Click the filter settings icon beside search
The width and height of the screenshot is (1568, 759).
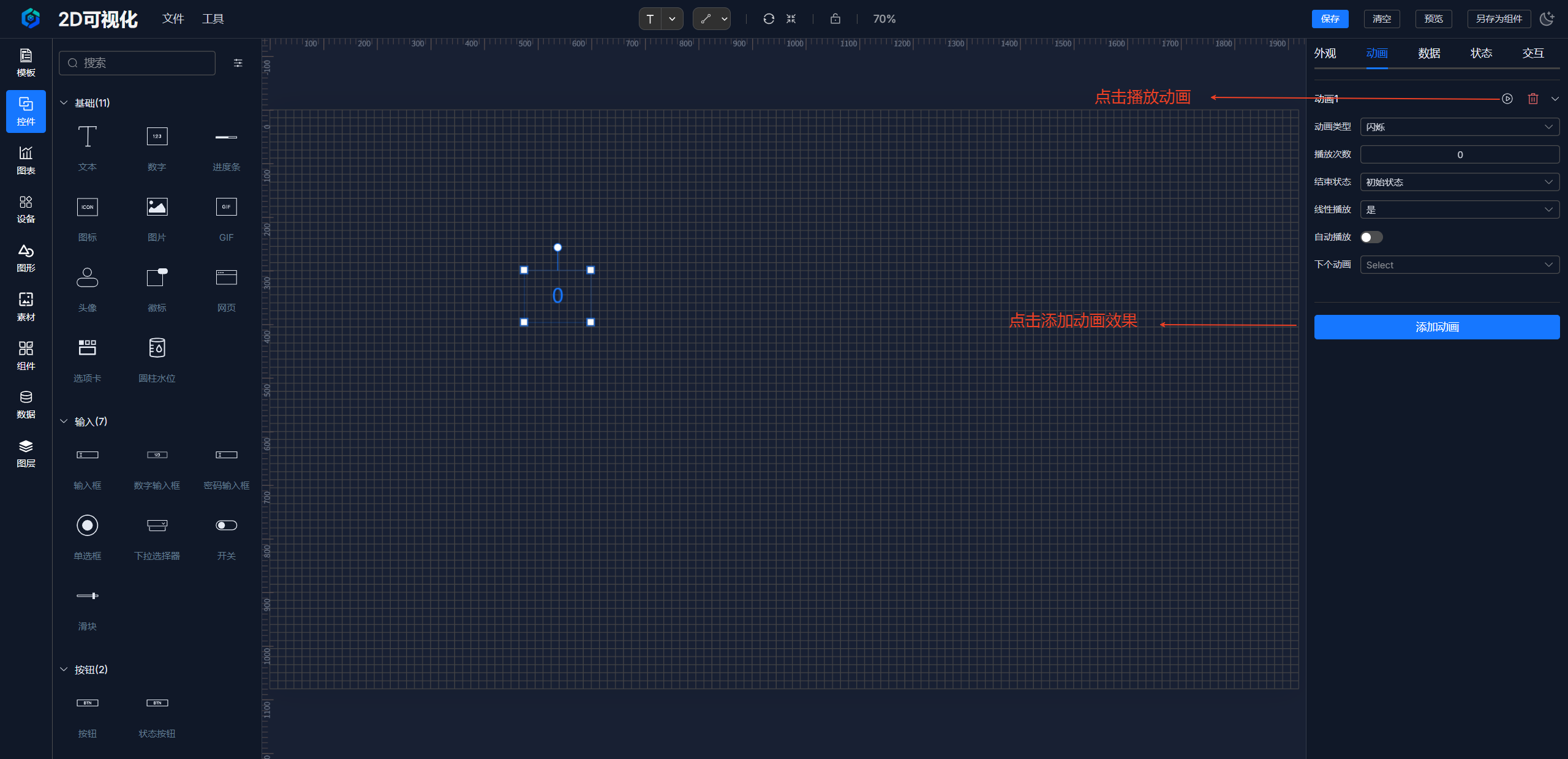tap(238, 63)
